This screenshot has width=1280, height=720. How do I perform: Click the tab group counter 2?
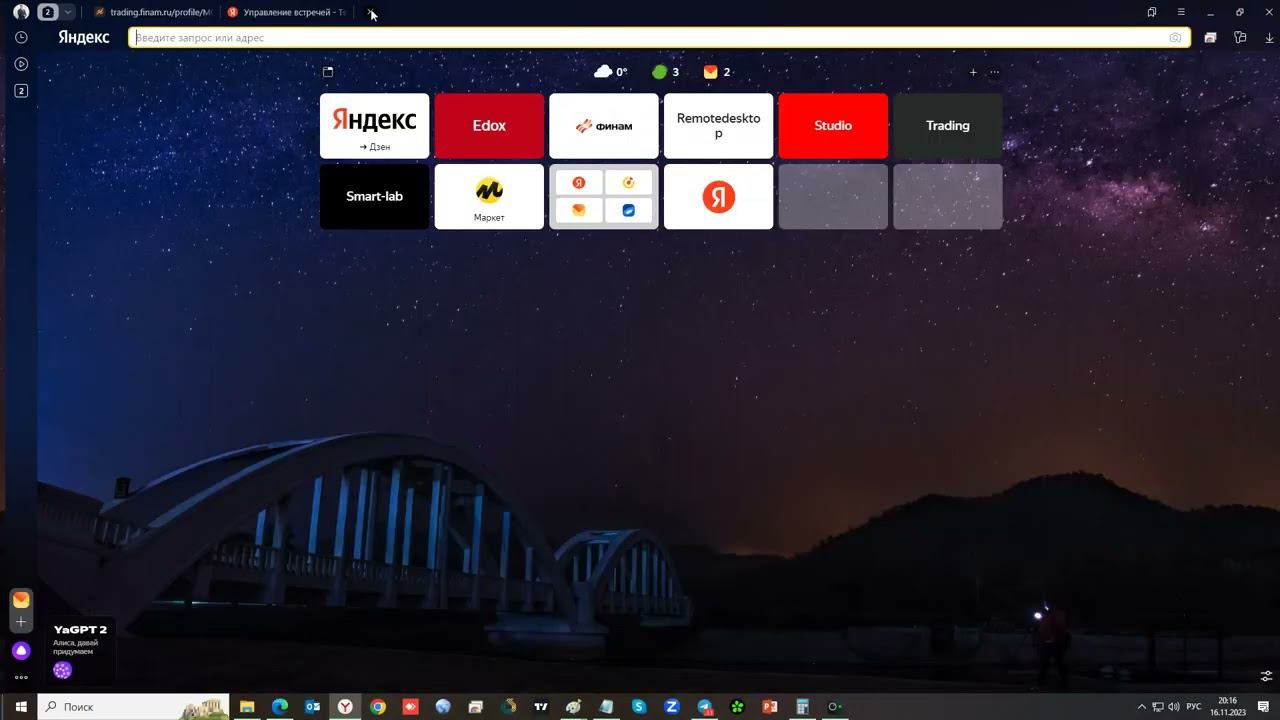coord(47,12)
